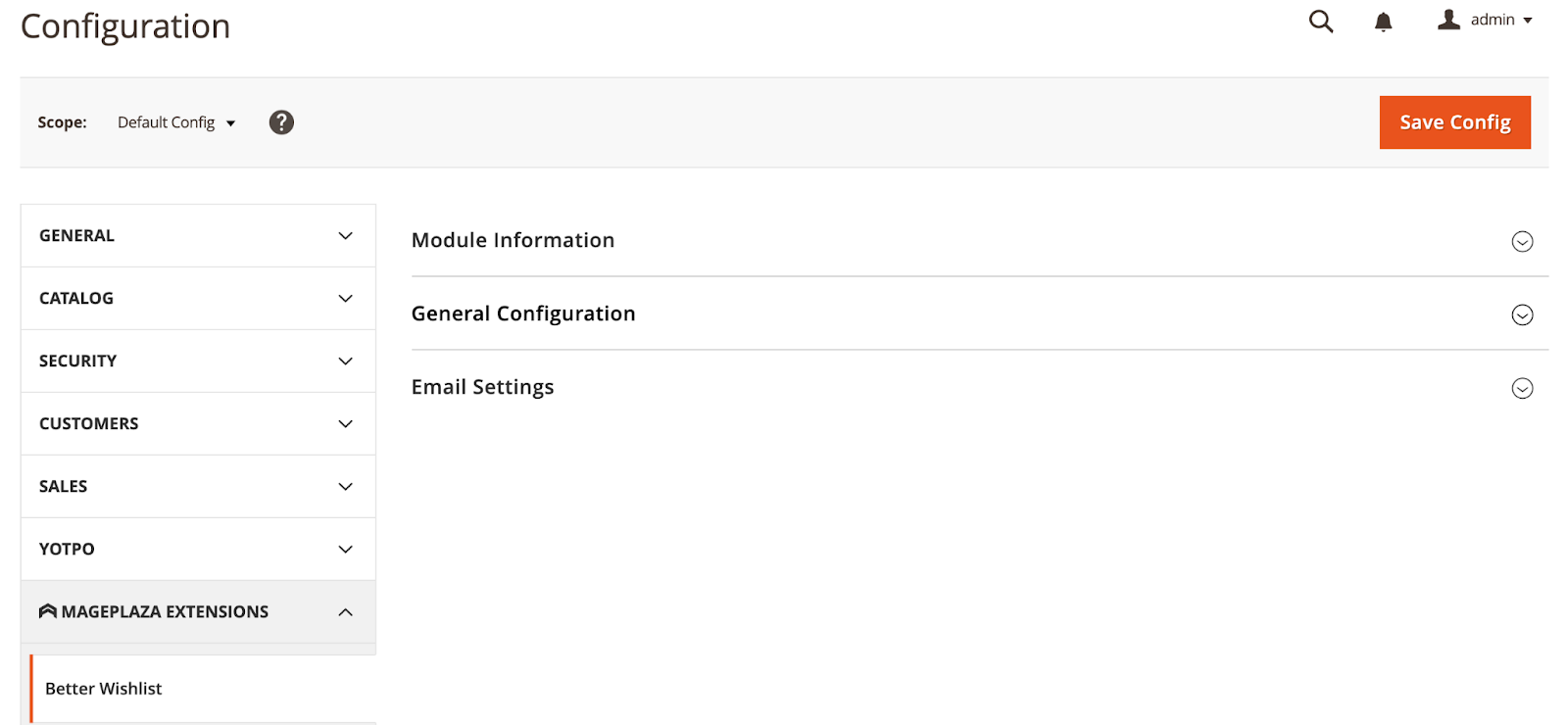Click the Mageplaza logo icon in sidebar
Screen dimensions: 1568x725
(x=47, y=611)
